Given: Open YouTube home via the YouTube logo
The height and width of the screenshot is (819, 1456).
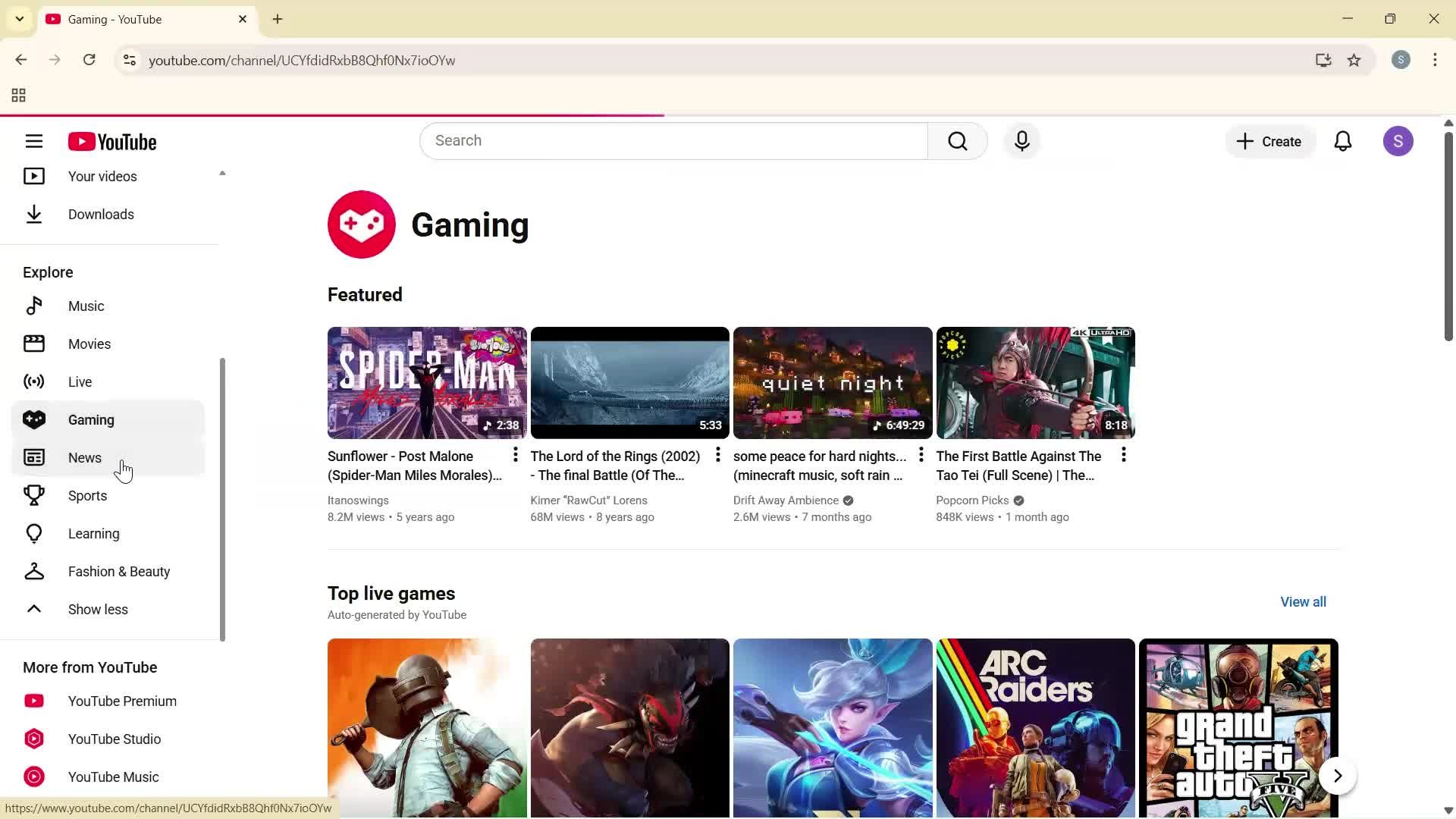Looking at the screenshot, I should click(x=112, y=141).
